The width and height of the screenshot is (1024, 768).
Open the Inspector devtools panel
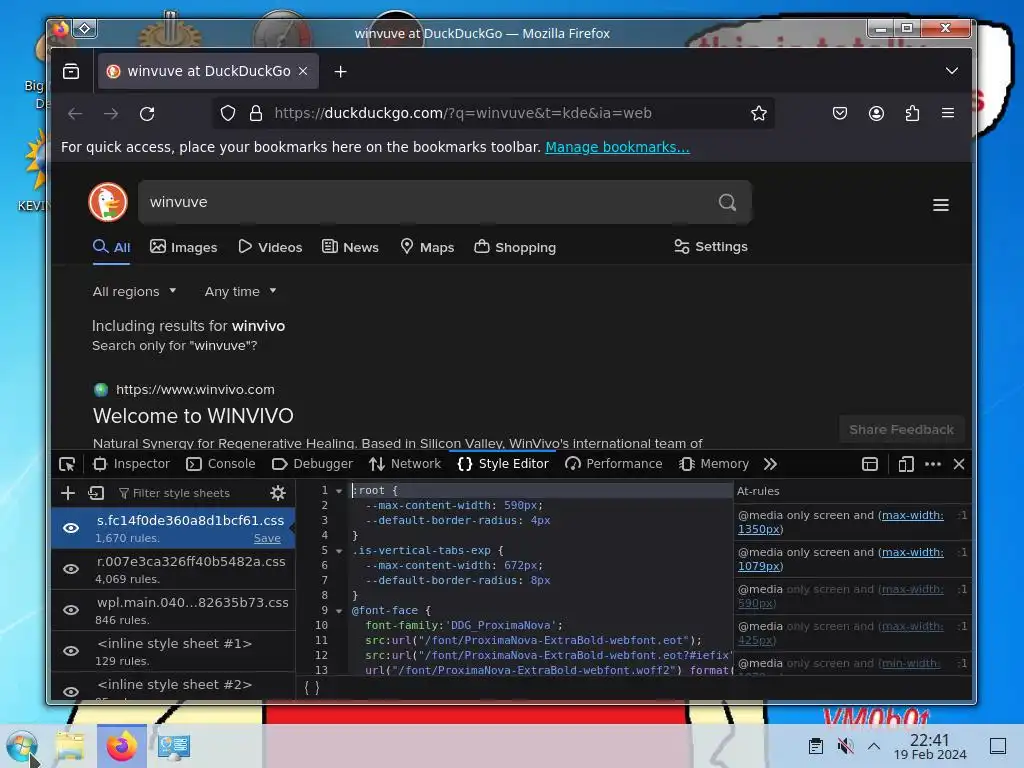[x=131, y=464]
